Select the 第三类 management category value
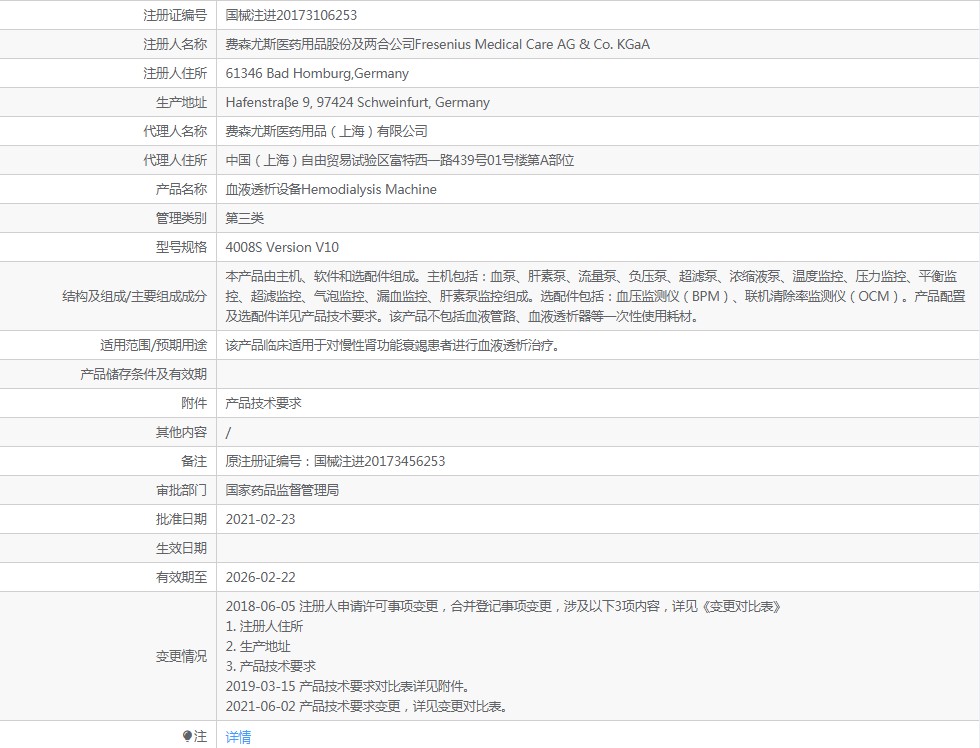This screenshot has width=980, height=748. [x=244, y=218]
